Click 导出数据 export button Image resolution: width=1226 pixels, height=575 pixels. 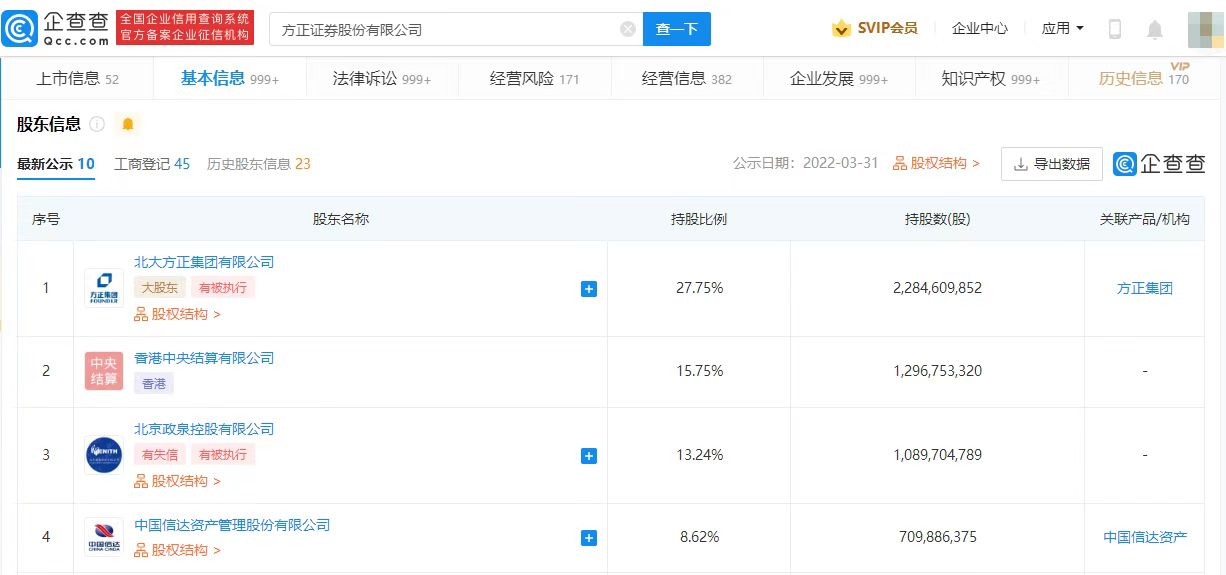pyautogui.click(x=1052, y=164)
